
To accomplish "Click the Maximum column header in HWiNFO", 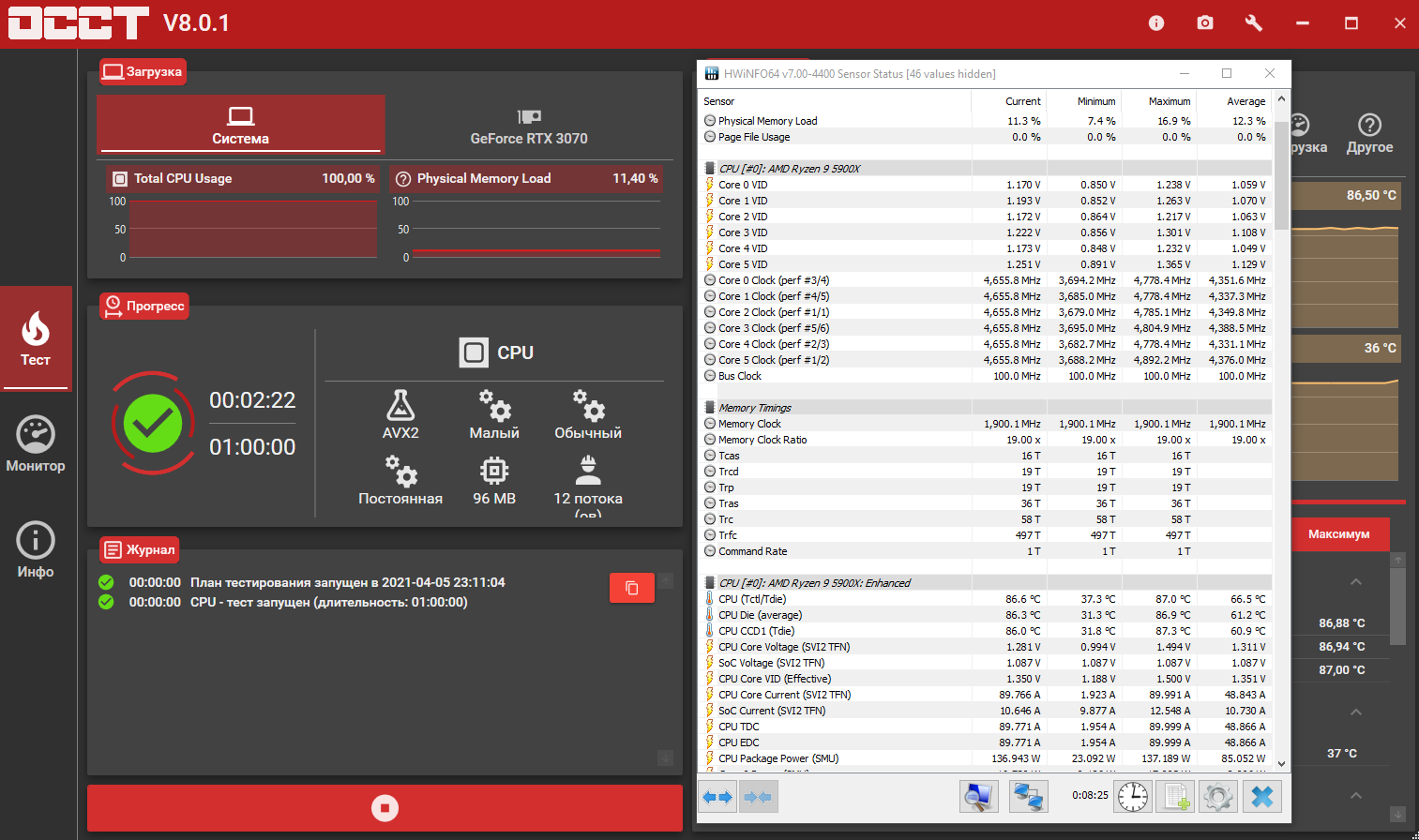I will 1159,101.
